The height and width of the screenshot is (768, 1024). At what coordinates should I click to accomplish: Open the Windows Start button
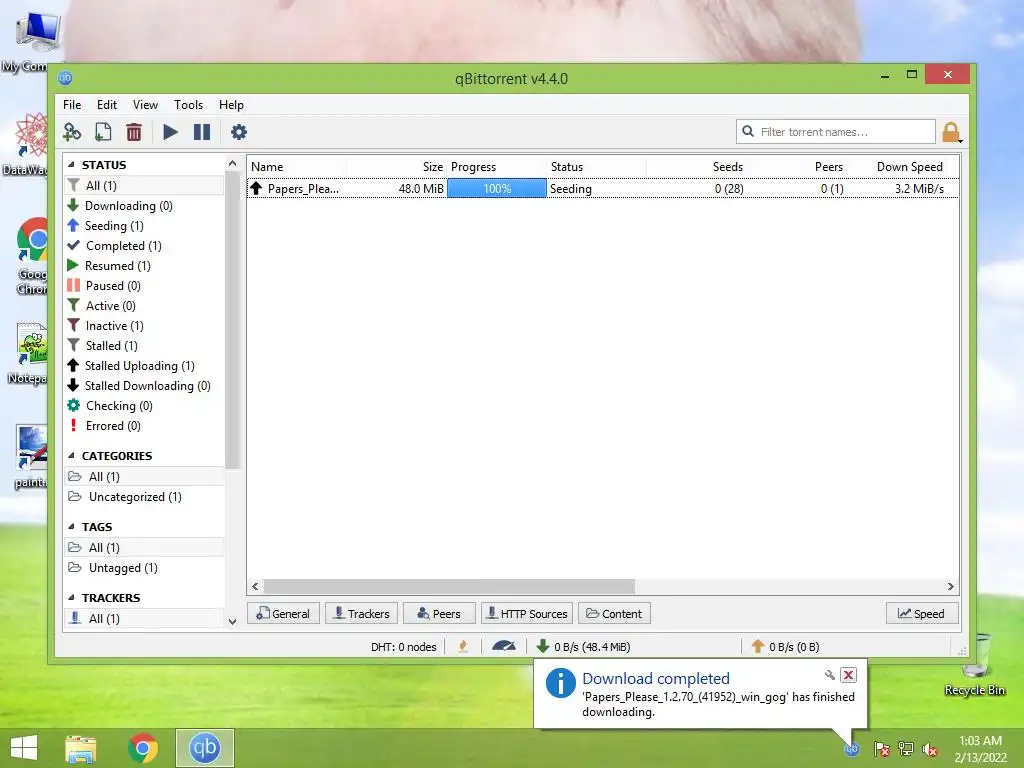pos(24,748)
